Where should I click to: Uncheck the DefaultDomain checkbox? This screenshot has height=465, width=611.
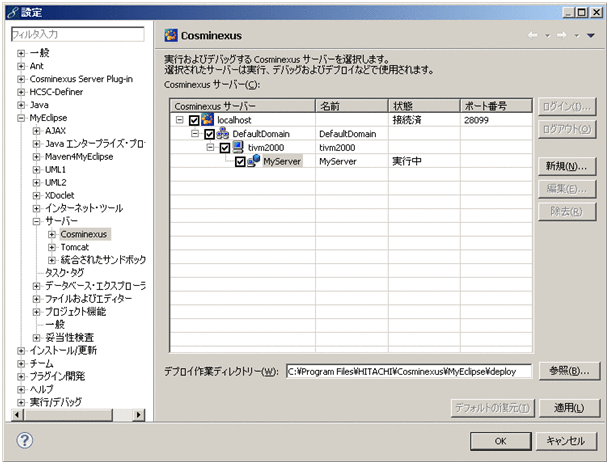click(210, 134)
